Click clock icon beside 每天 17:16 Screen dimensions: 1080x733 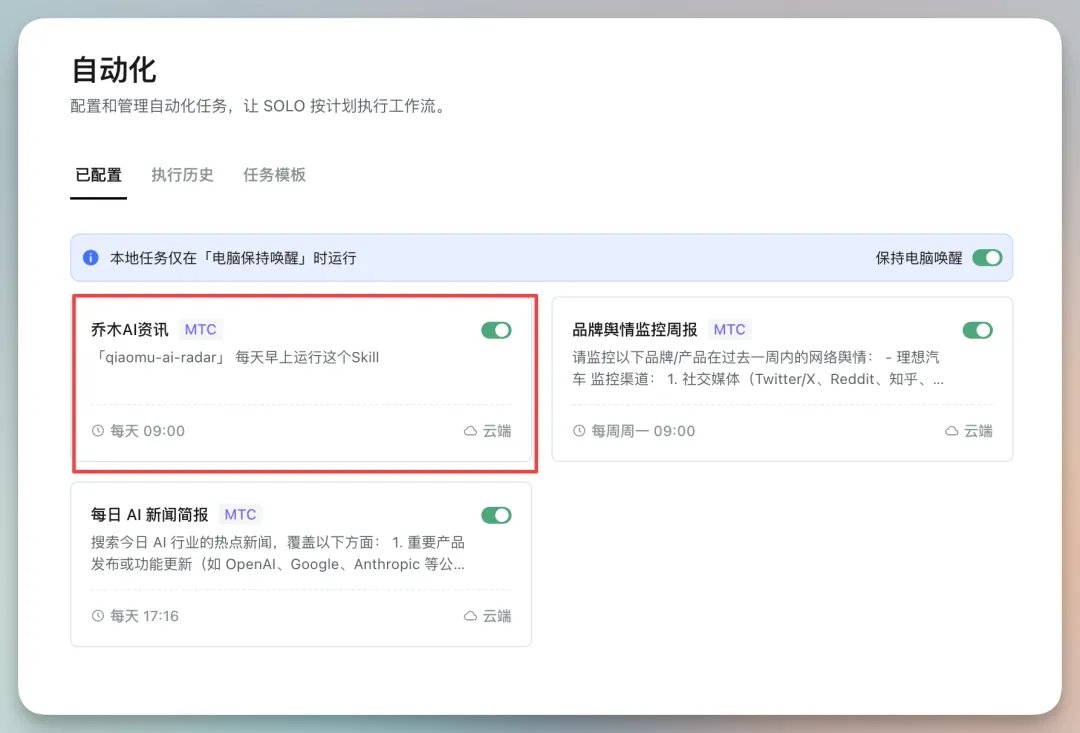click(x=98, y=616)
